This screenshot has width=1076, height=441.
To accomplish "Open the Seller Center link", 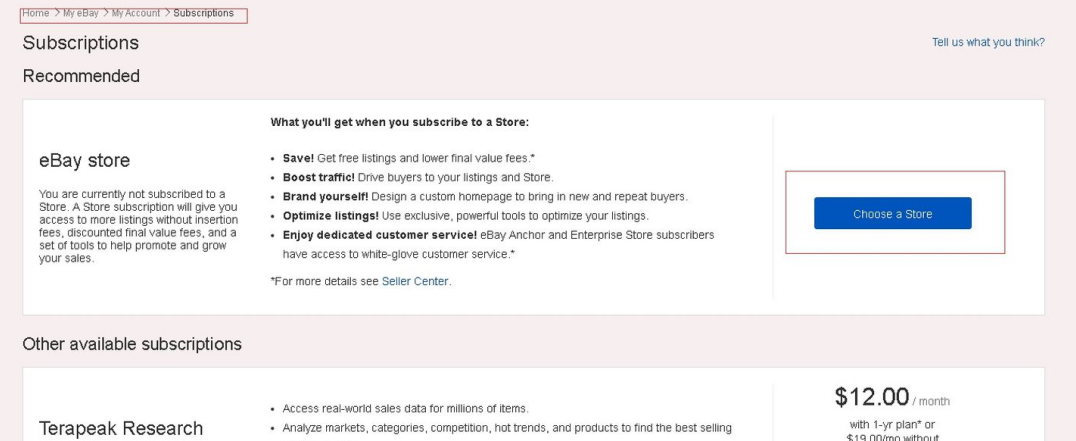I will pyautogui.click(x=415, y=282).
